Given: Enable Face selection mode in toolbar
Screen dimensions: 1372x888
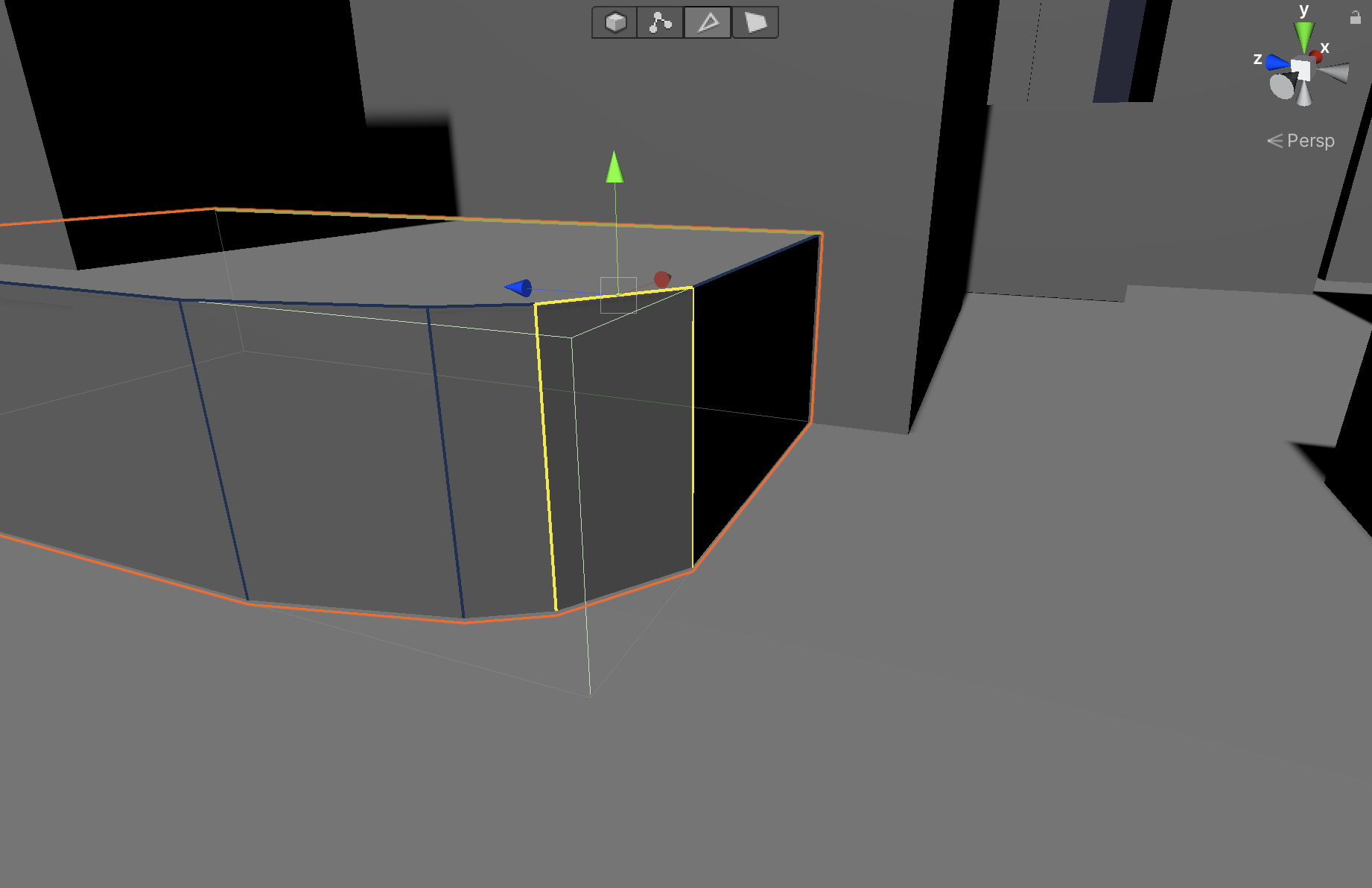Looking at the screenshot, I should tap(755, 22).
